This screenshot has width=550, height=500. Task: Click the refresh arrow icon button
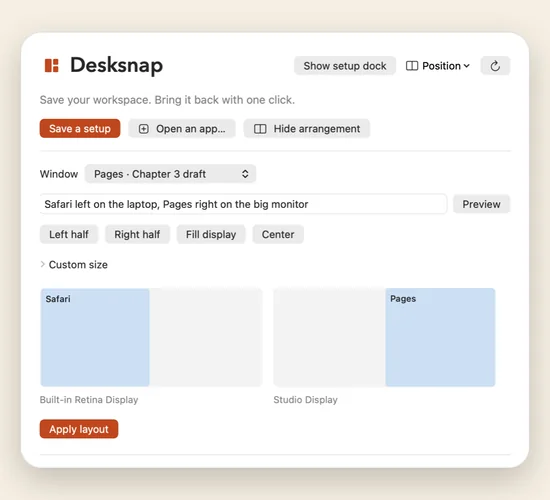coord(495,66)
